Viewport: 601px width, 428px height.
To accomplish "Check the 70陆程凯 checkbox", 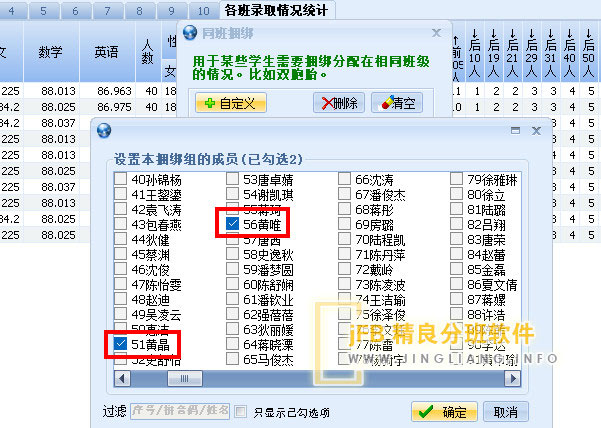I will click(x=344, y=239).
